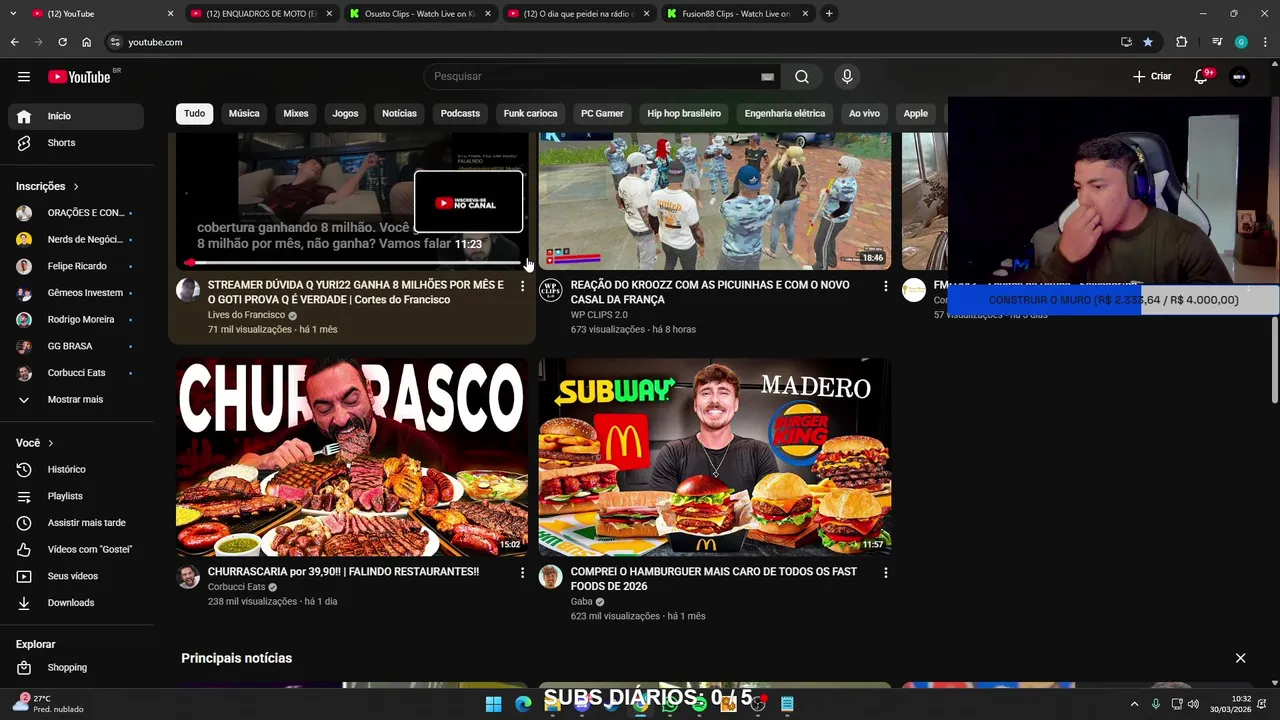The height and width of the screenshot is (720, 1280).
Task: Open the on-screen keyboard icon in search
Action: click(767, 77)
